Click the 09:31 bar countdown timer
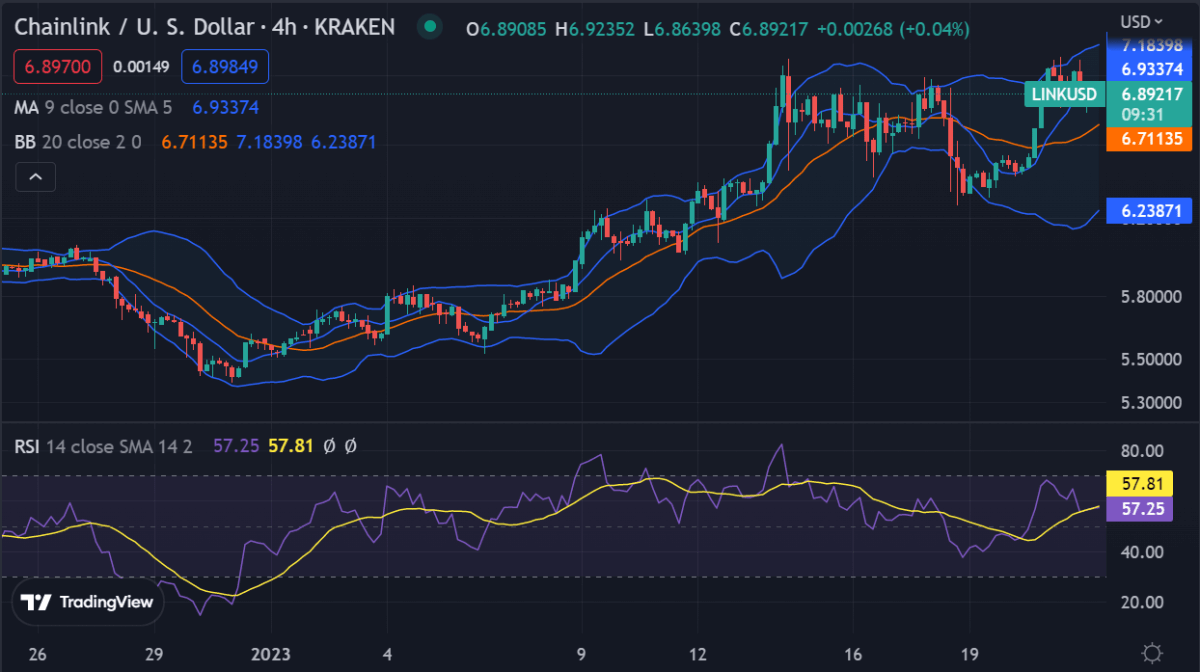The width and height of the screenshot is (1200, 672). click(1140, 113)
